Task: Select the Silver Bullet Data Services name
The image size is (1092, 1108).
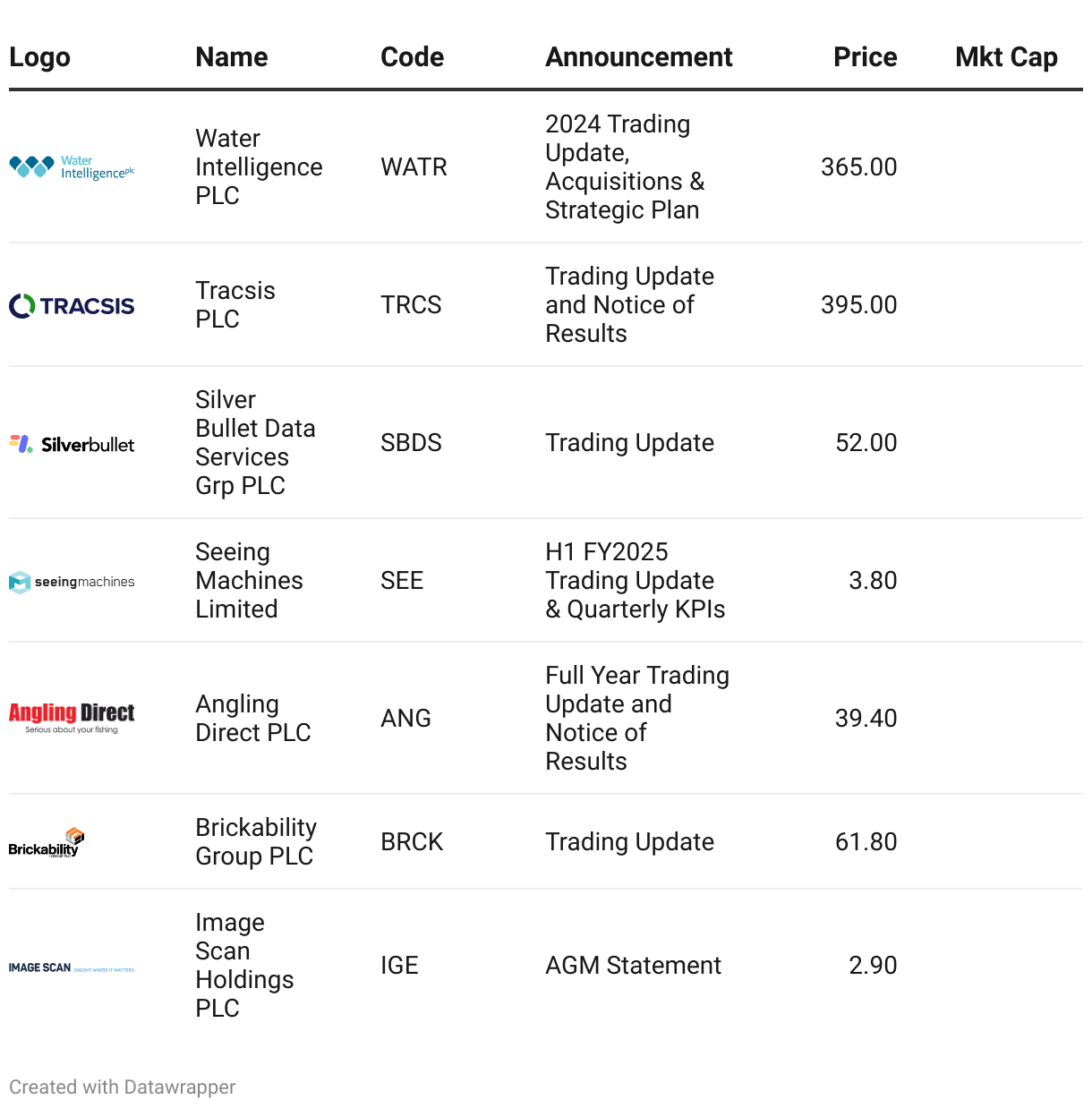Action: (255, 443)
